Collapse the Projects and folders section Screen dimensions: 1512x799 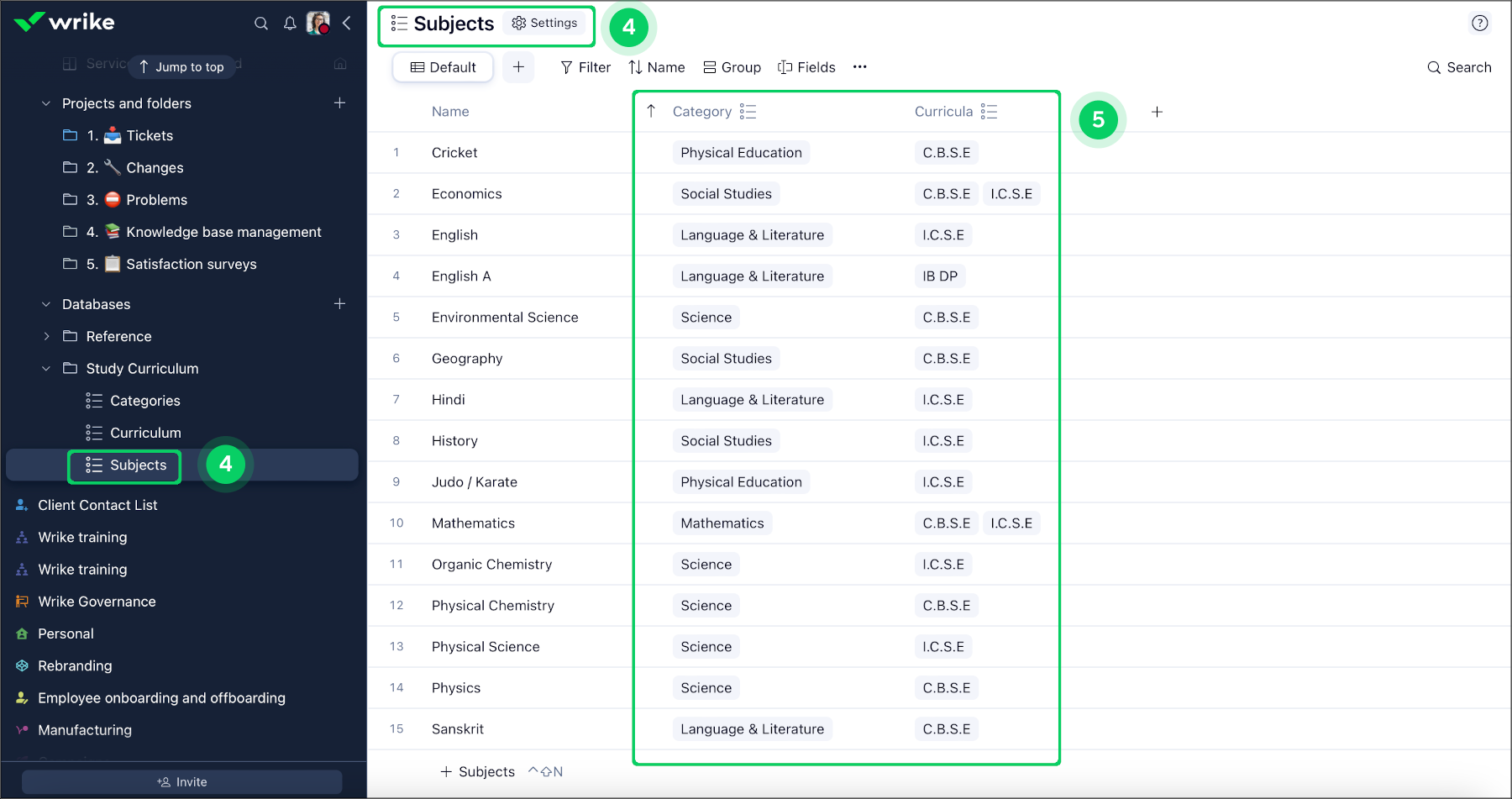(x=46, y=103)
